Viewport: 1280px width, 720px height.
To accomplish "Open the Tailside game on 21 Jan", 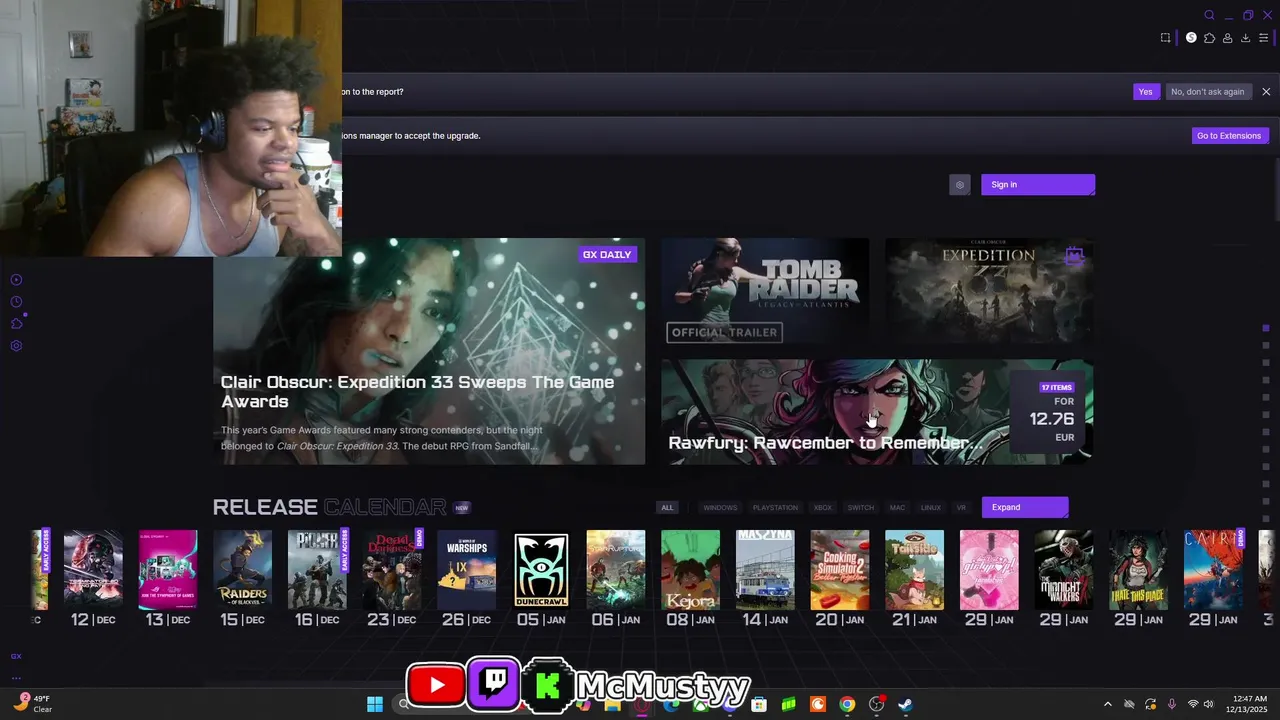I will point(914,570).
